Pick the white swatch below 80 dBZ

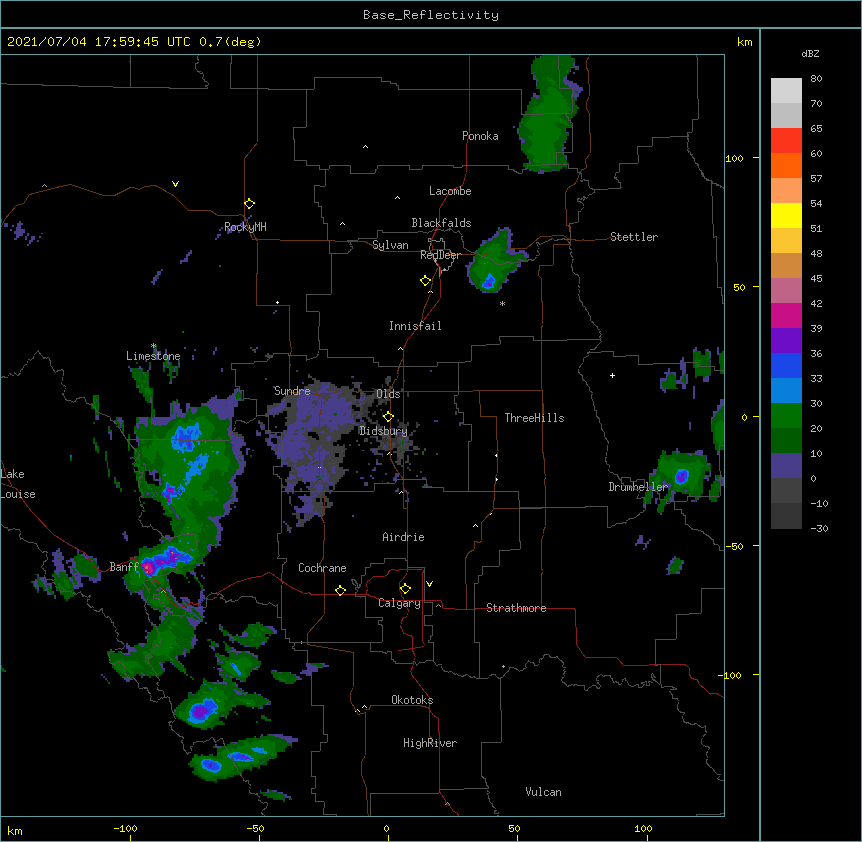tap(786, 91)
